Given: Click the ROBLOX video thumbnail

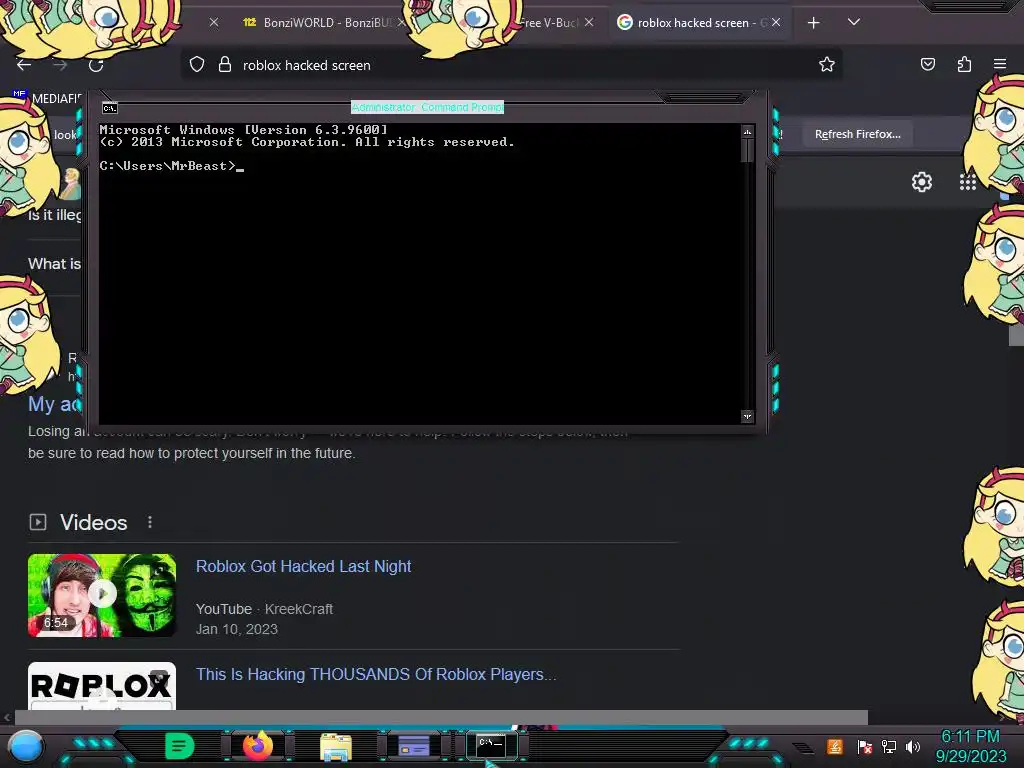Looking at the screenshot, I should (x=102, y=686).
